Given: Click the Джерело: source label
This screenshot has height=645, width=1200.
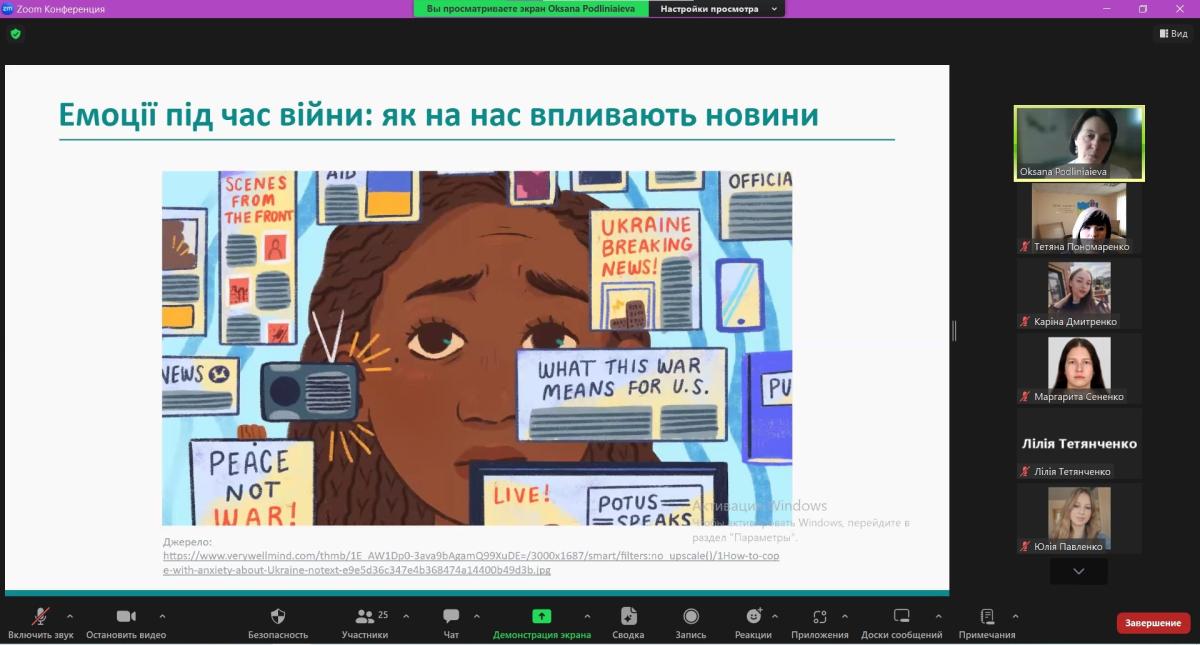Looking at the screenshot, I should (x=188, y=542).
